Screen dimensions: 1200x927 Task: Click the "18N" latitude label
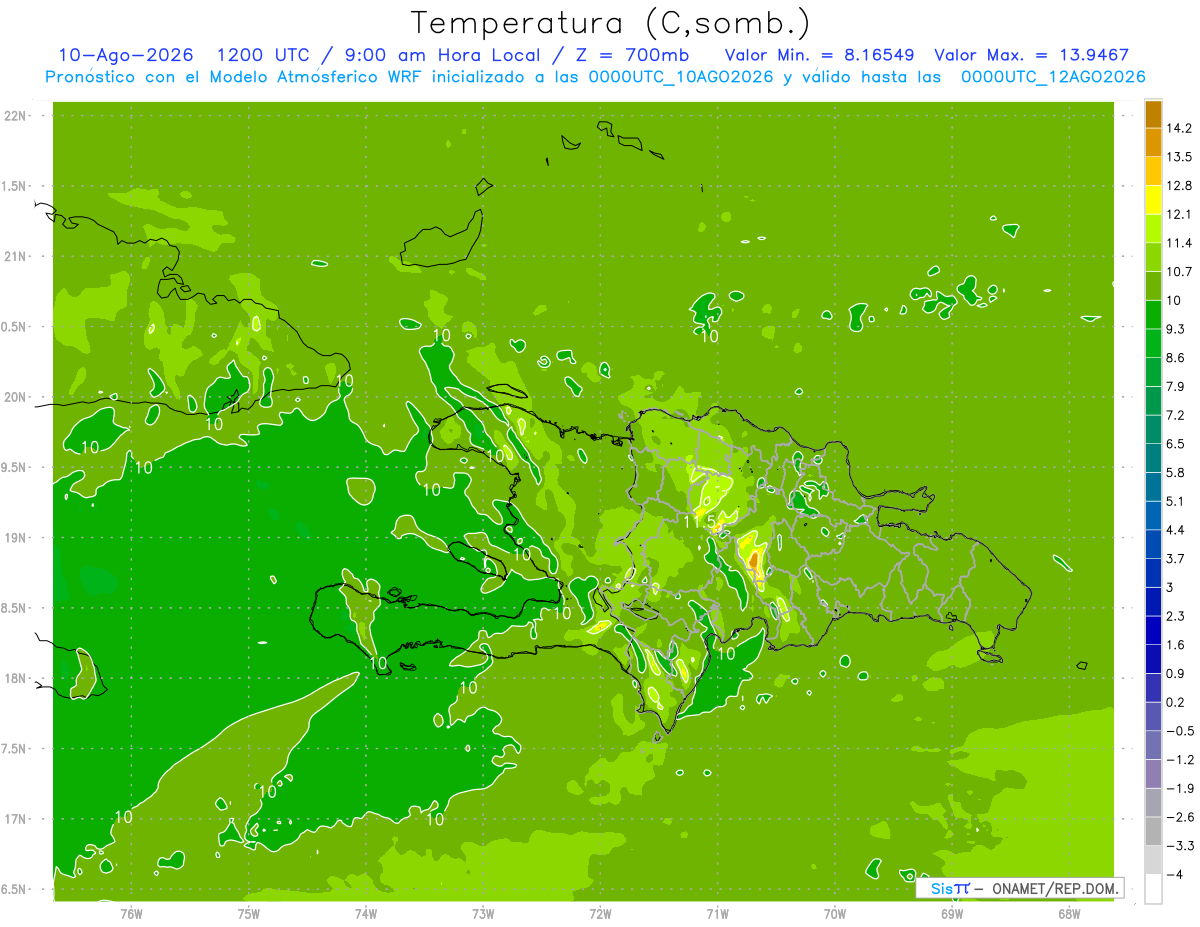pyautogui.click(x=16, y=678)
